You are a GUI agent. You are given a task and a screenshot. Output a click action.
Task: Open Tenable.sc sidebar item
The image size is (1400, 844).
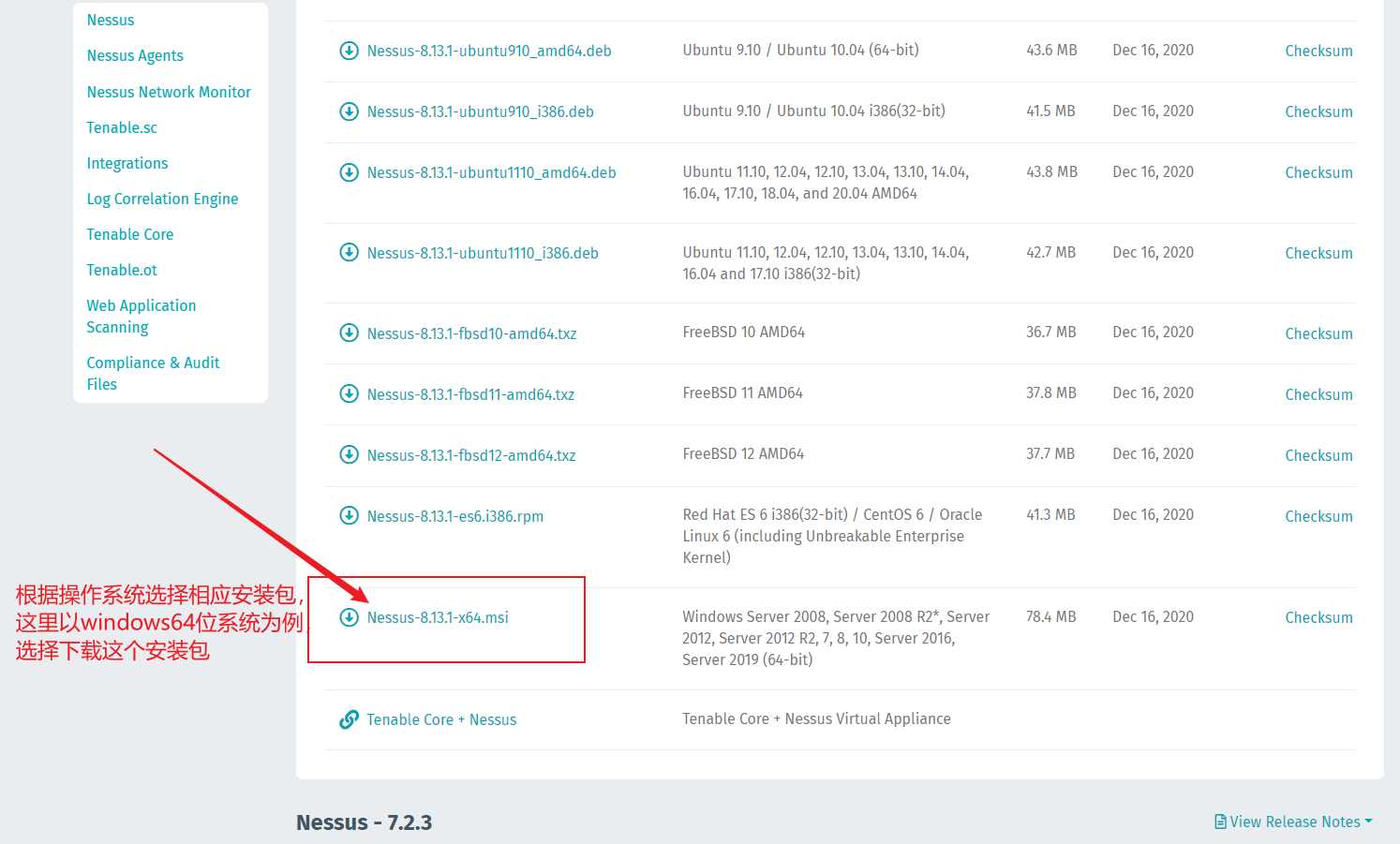tap(122, 127)
